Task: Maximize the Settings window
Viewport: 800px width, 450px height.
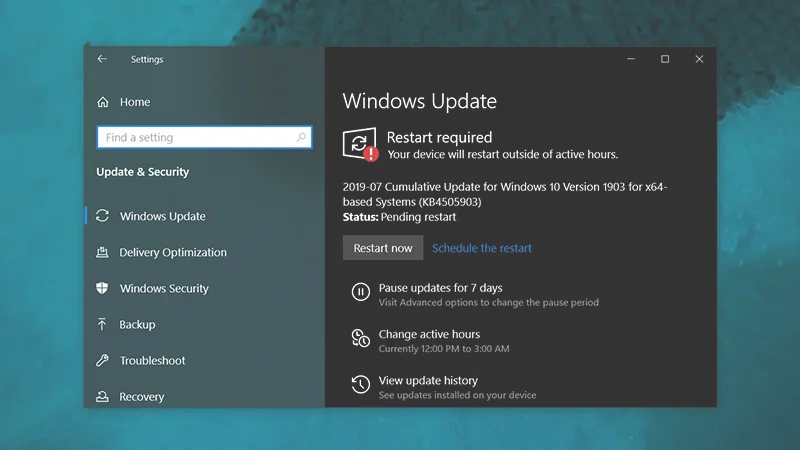Action: 665,59
